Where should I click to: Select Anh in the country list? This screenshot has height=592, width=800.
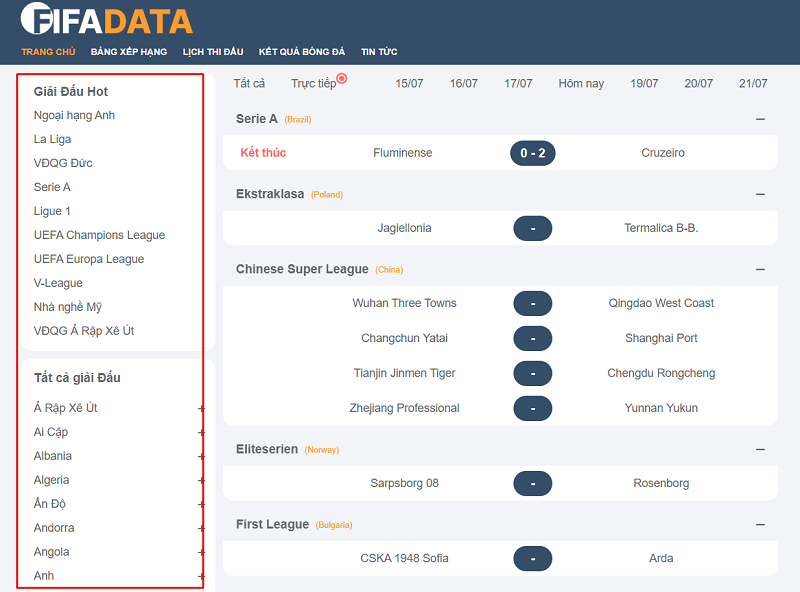(44, 576)
